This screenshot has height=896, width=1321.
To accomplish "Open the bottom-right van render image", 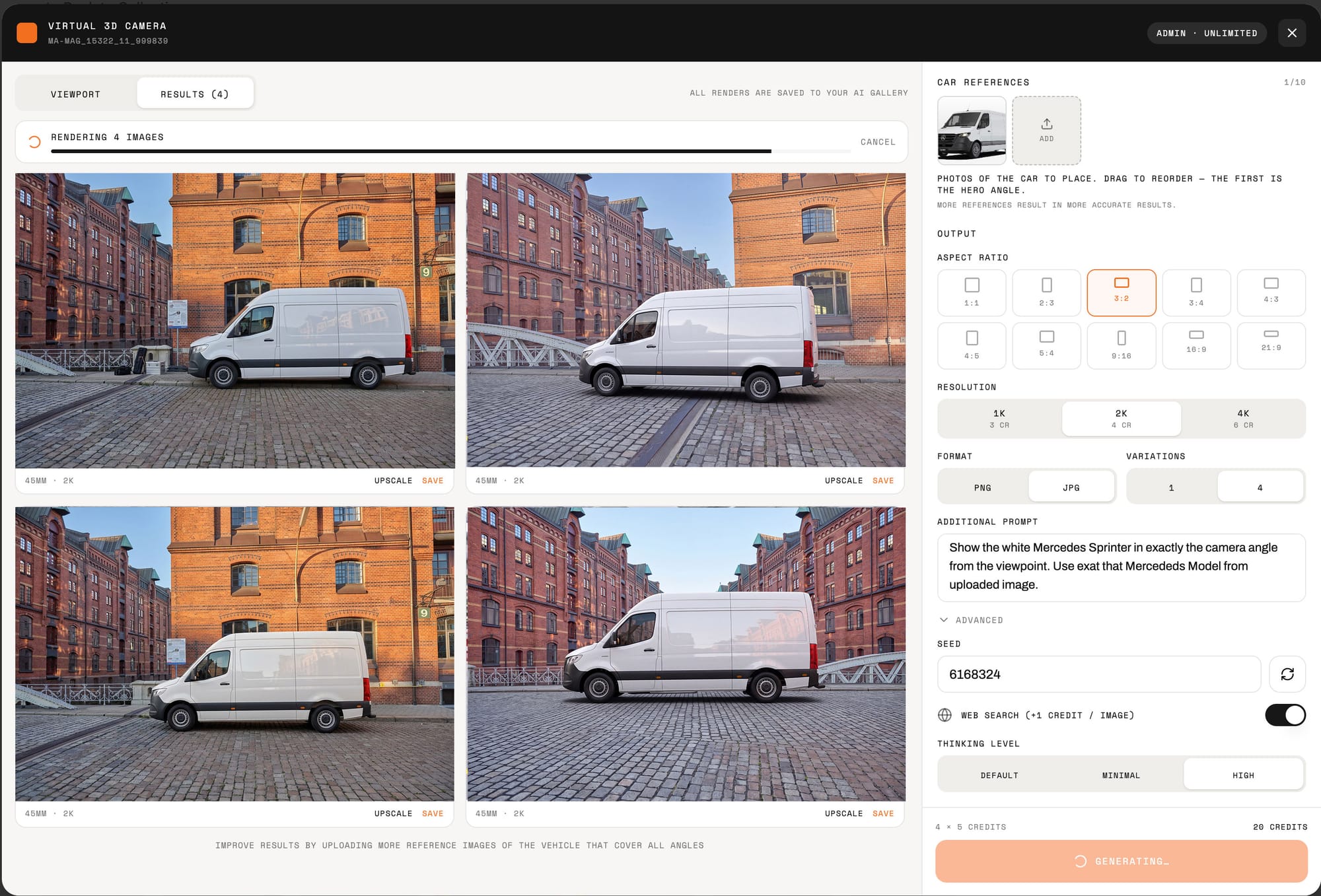I will tap(686, 654).
